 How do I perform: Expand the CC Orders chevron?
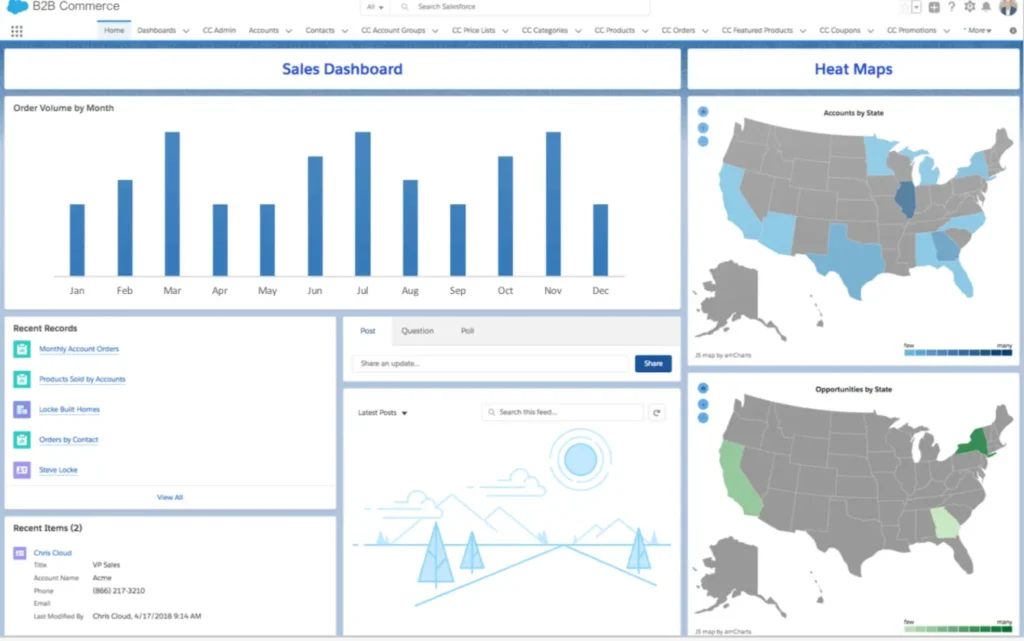click(705, 31)
